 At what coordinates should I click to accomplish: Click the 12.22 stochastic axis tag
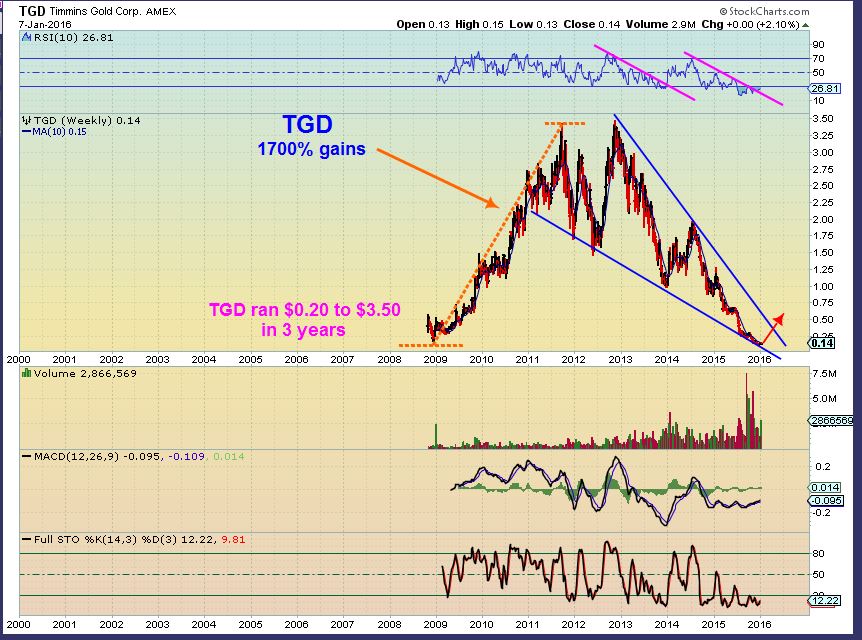click(825, 600)
